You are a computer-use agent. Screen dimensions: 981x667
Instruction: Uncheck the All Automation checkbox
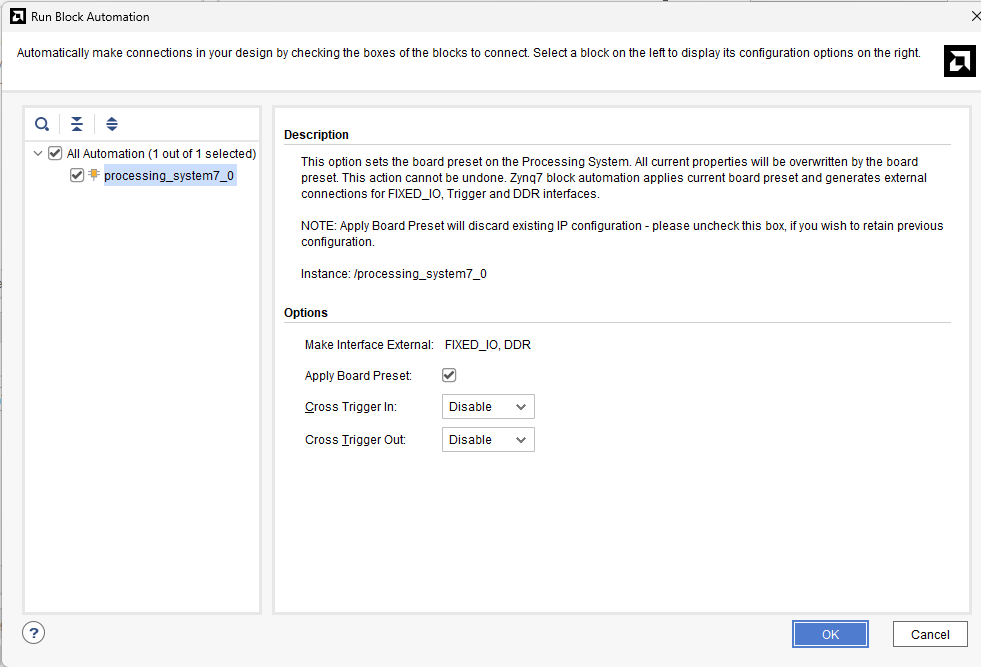[55, 154]
